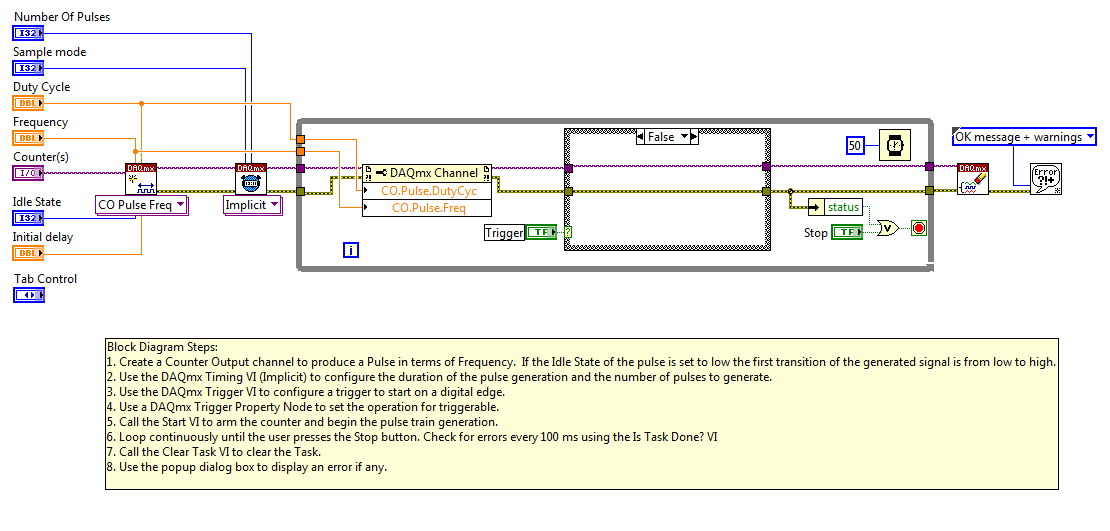Click the numeric constant 50
This screenshot has height=531, width=1110.
click(855, 146)
